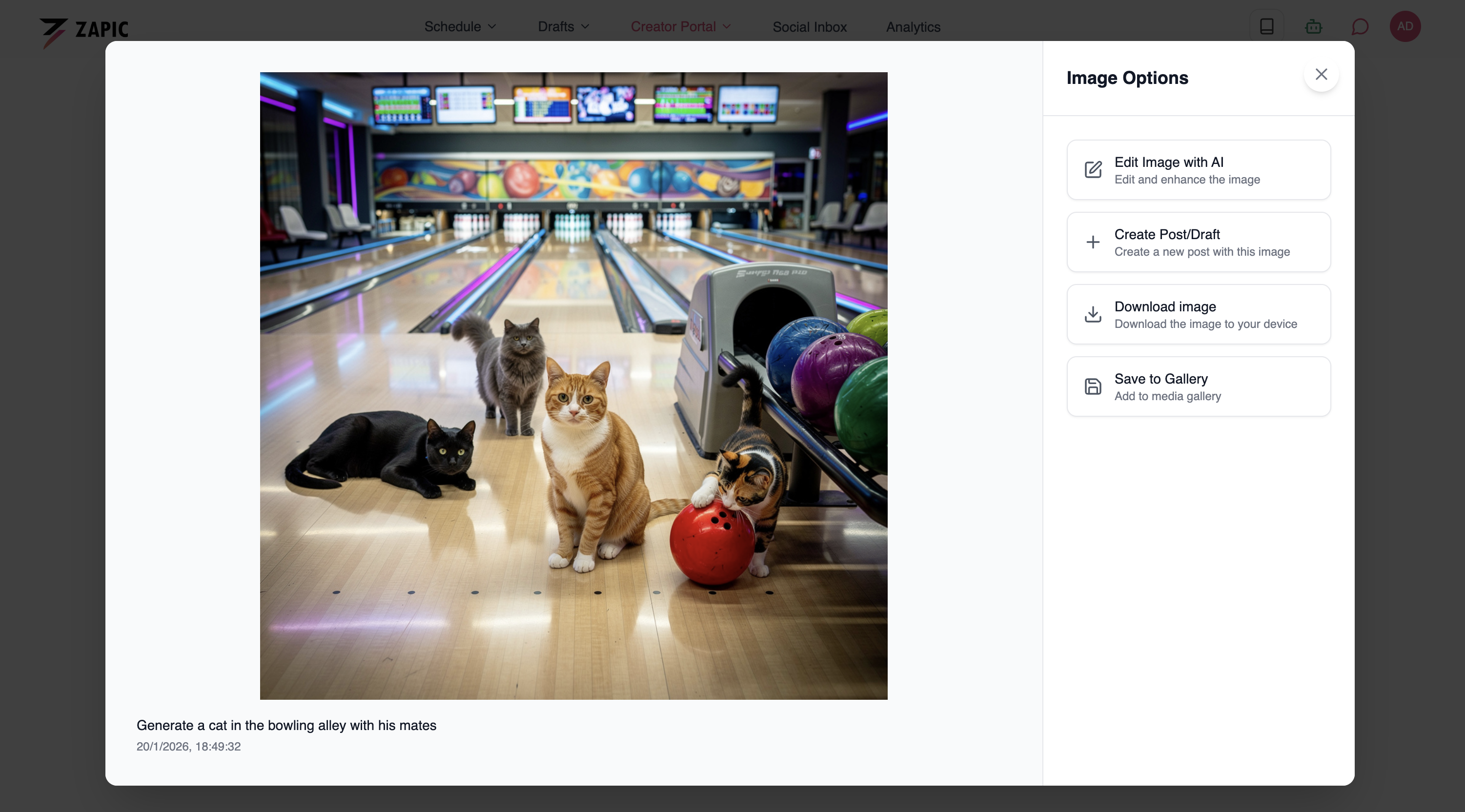
Task: Expand the Creator Portal dropdown
Action: 680,27
